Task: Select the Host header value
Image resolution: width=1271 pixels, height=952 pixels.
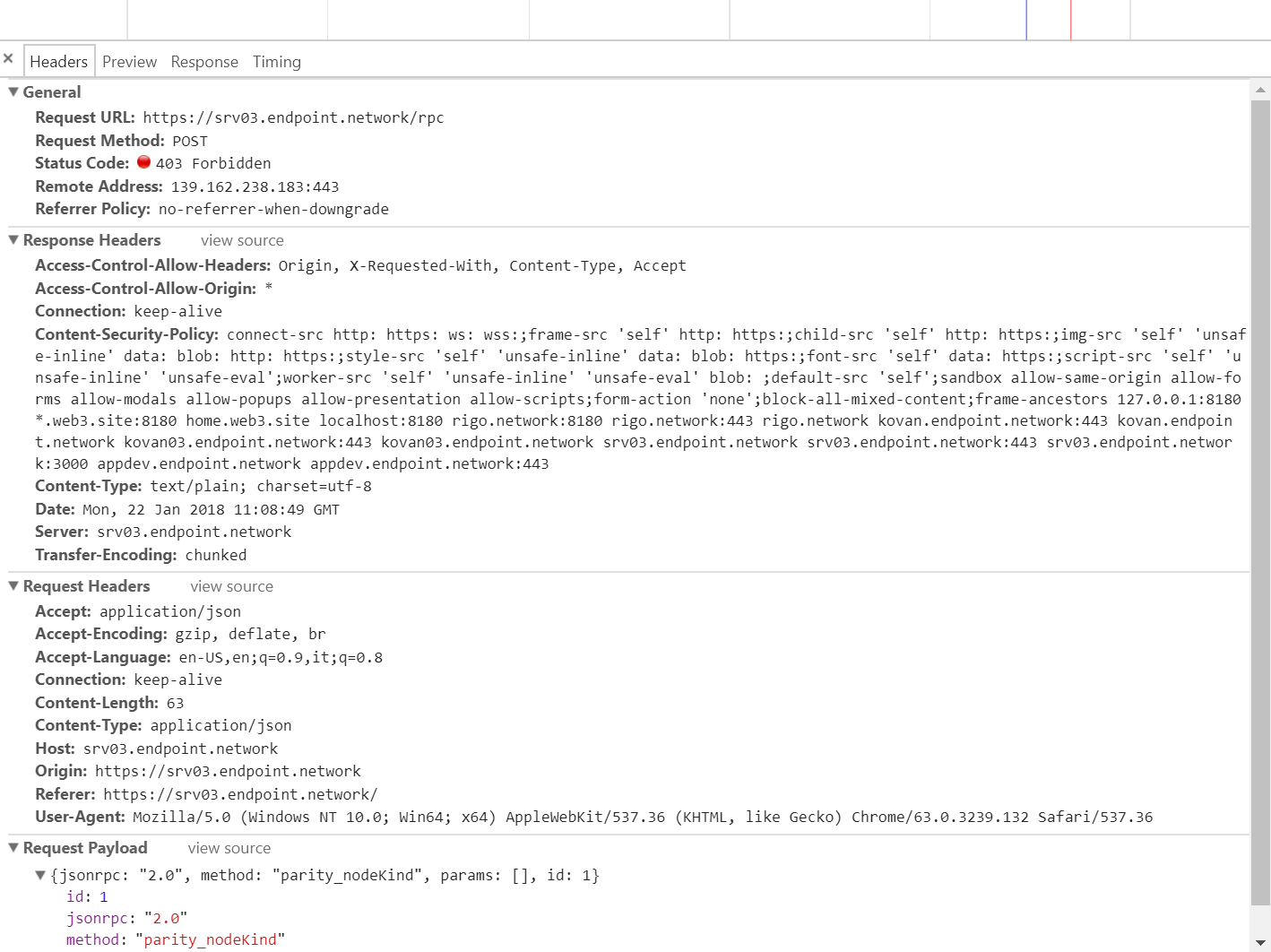Action: (180, 749)
